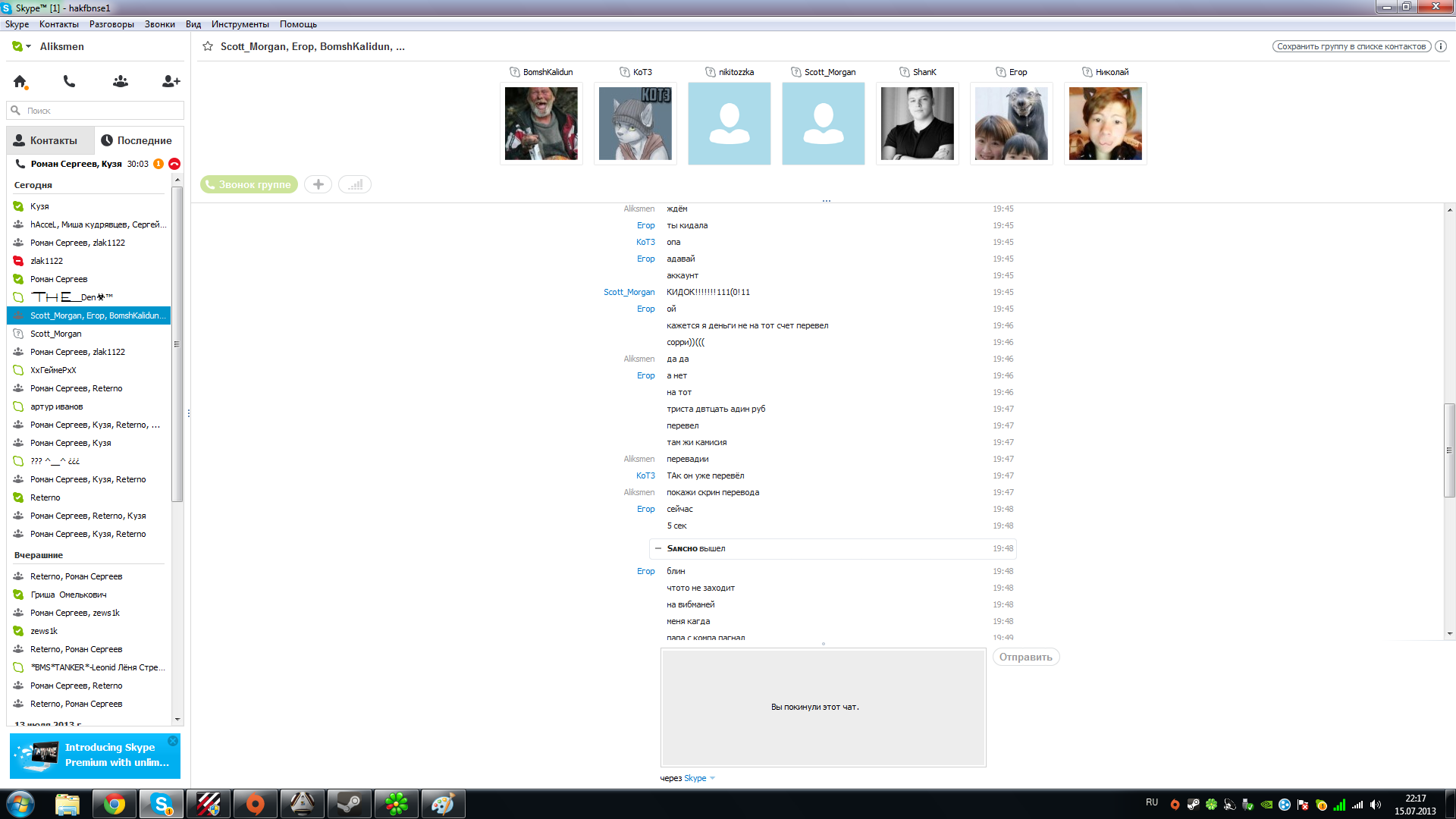This screenshot has width=1456, height=819.
Task: Open the Skype menu
Action: click(17, 24)
